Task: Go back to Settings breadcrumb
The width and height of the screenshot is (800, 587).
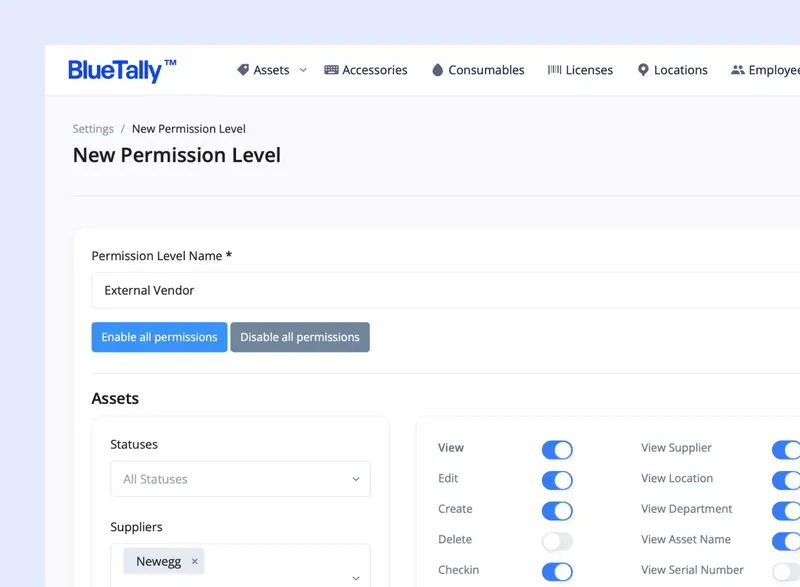Action: (x=93, y=129)
